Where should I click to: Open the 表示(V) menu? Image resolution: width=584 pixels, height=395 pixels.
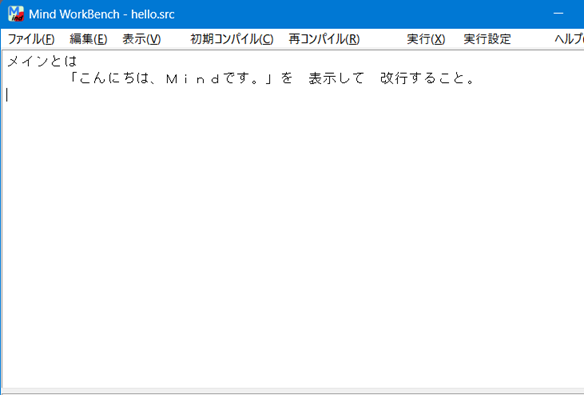142,39
